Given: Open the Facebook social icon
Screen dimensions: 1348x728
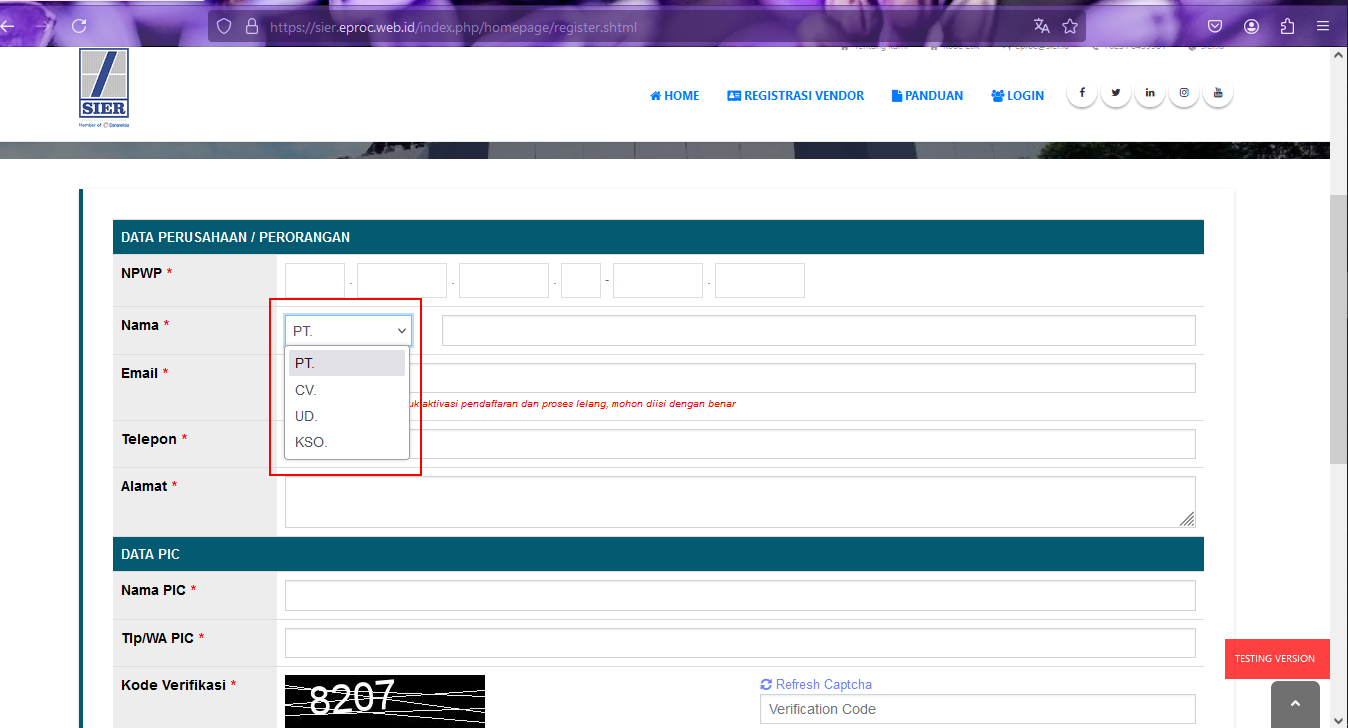Looking at the screenshot, I should point(1082,93).
